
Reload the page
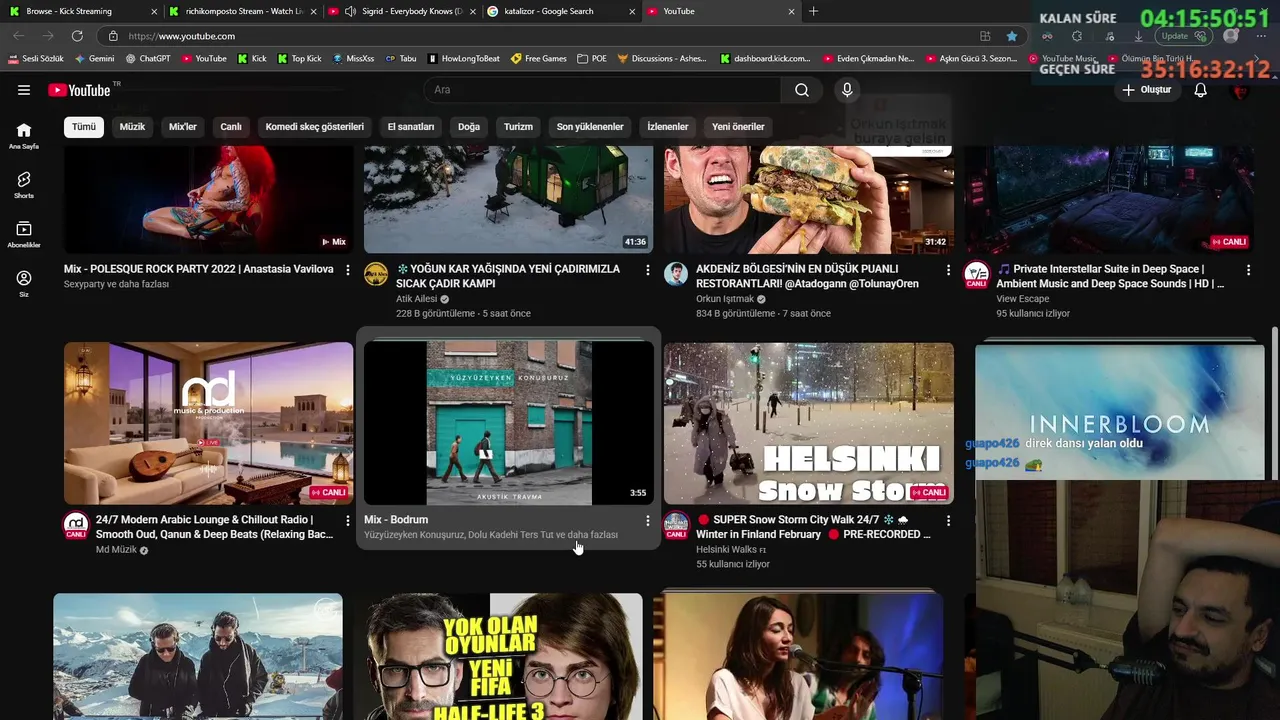click(77, 36)
